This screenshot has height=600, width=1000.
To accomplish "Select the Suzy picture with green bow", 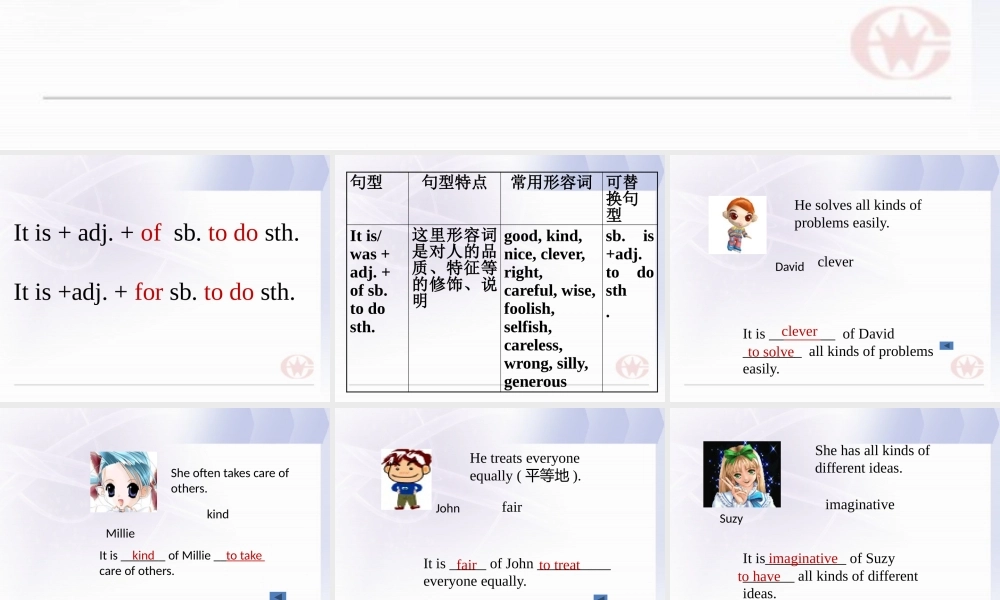I will click(x=742, y=474).
